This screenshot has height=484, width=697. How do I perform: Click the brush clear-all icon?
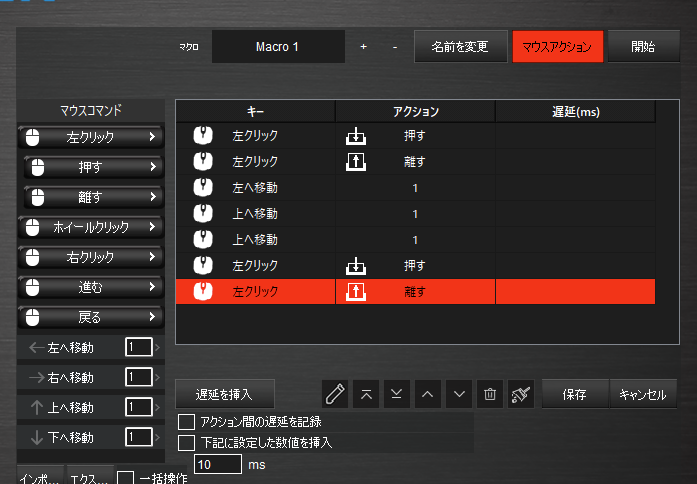coord(519,394)
